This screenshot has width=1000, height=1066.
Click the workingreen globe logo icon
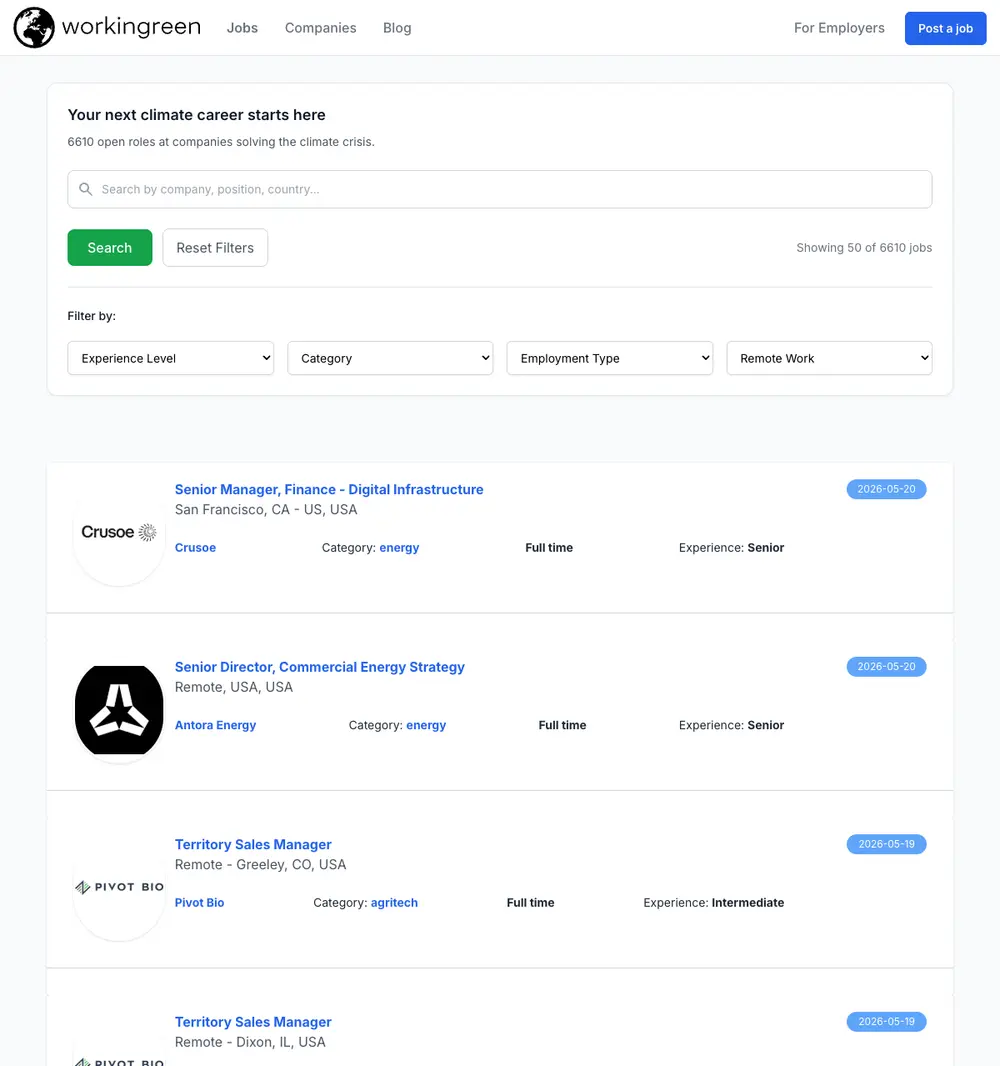(x=34, y=28)
